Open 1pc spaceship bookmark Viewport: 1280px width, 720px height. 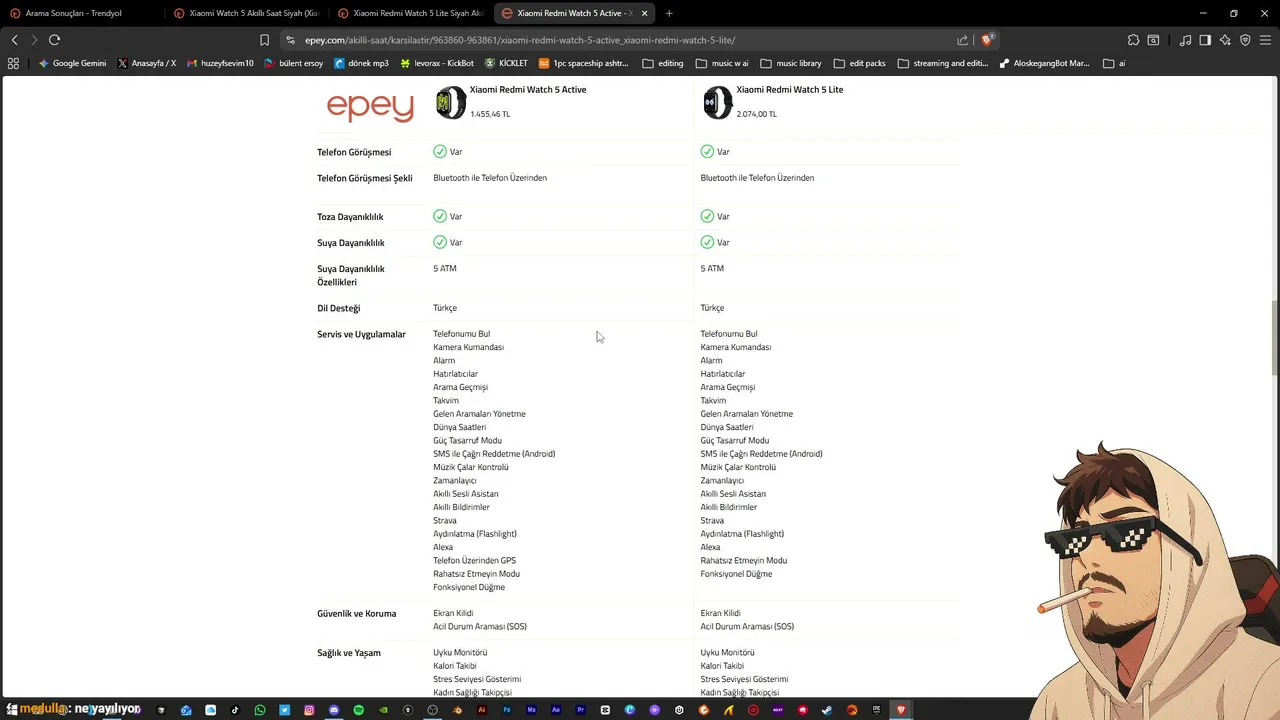(584, 63)
